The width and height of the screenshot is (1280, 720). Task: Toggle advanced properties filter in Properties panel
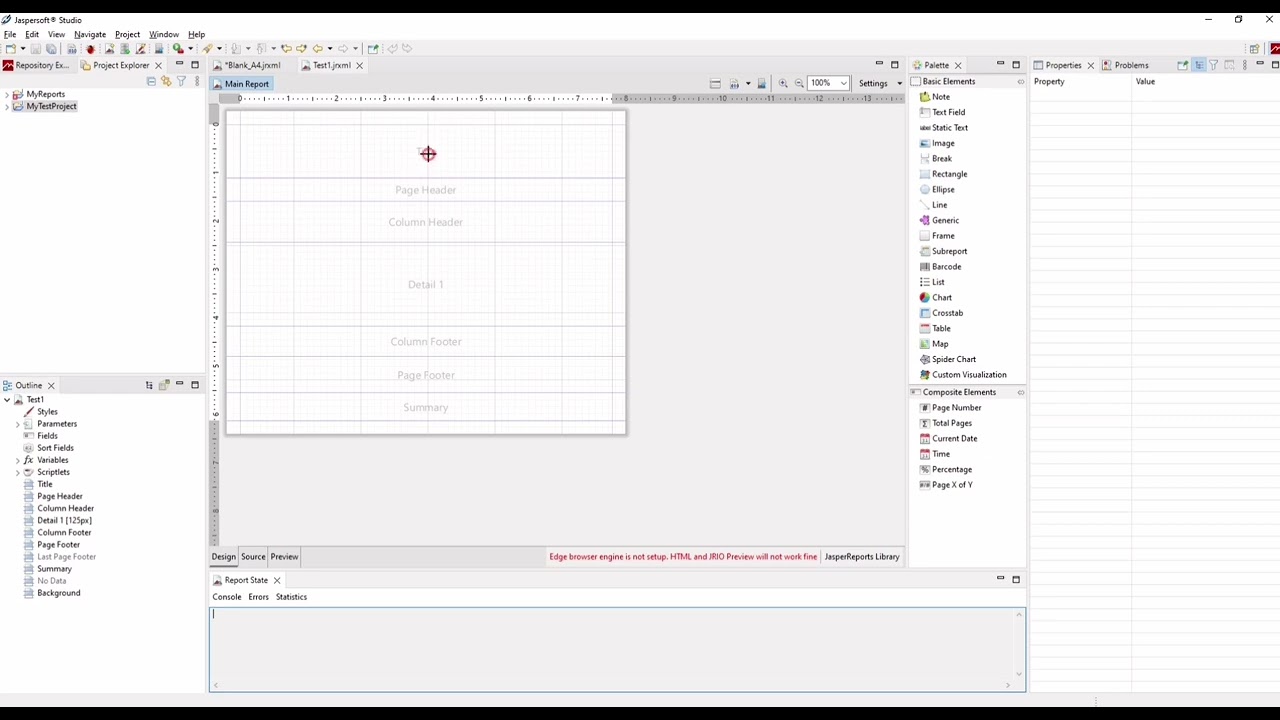[1213, 65]
